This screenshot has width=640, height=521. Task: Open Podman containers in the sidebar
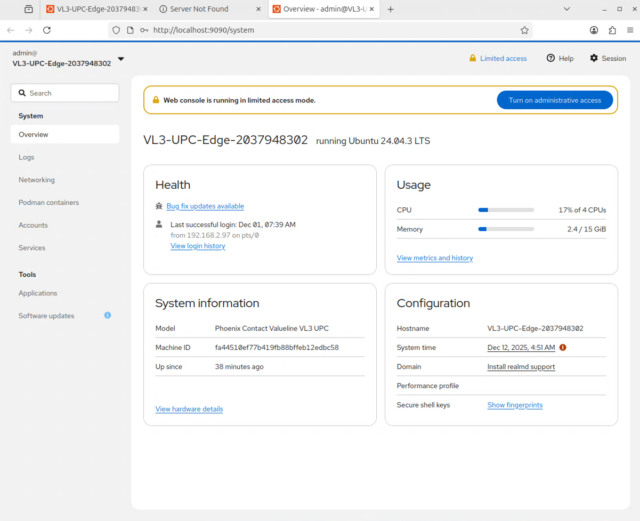pos(48,202)
